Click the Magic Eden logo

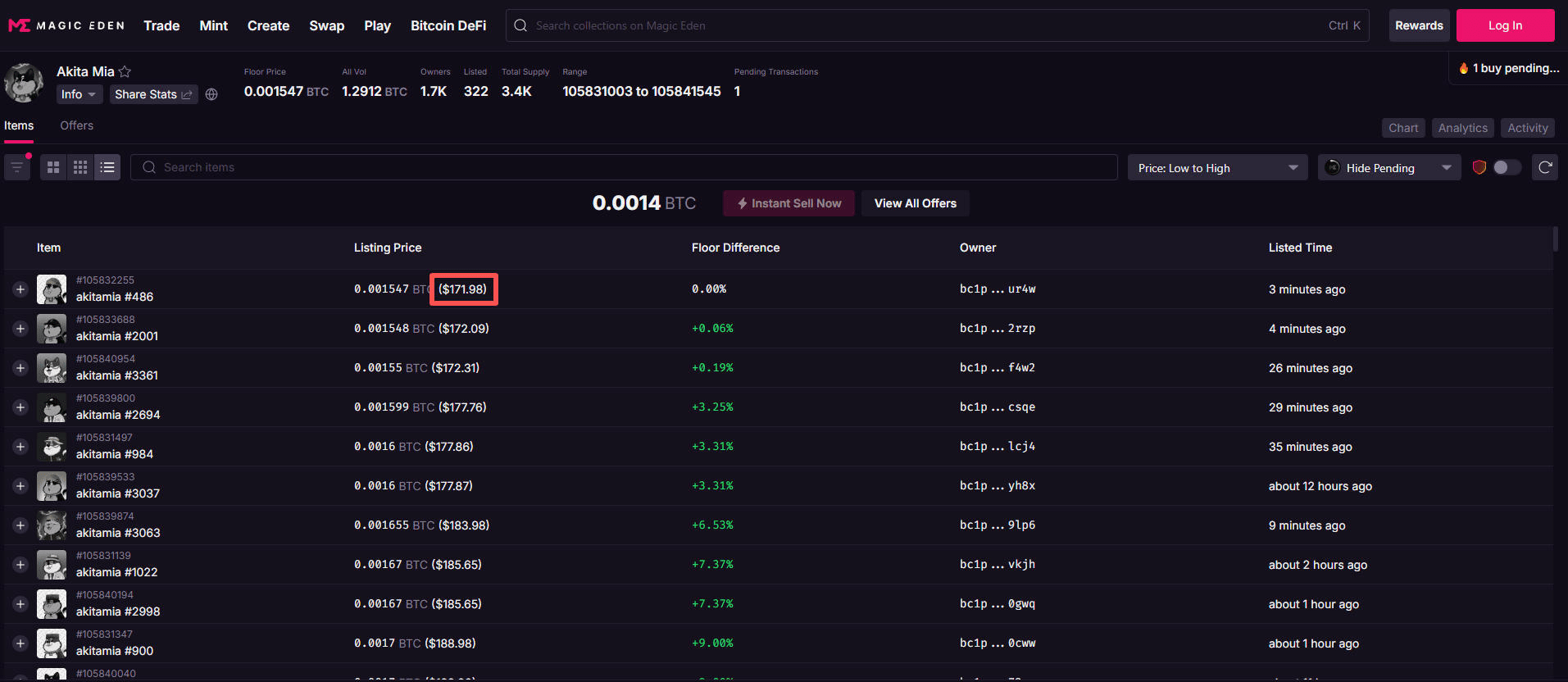66,25
